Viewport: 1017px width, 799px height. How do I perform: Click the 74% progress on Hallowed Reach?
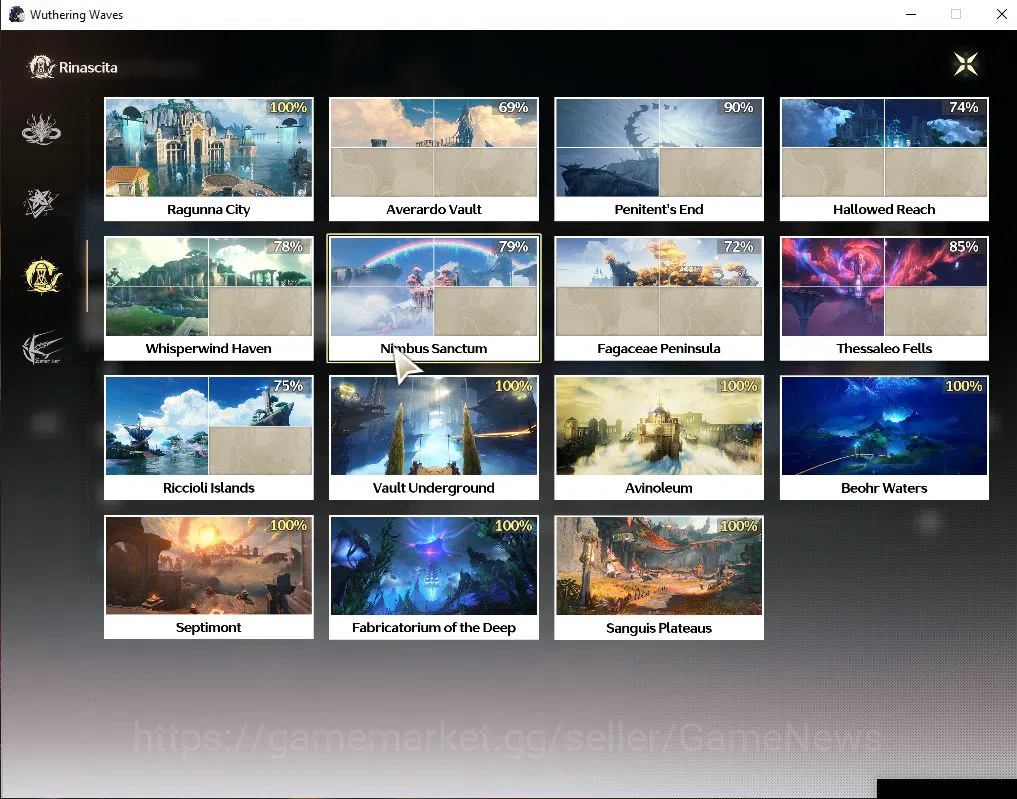(963, 107)
